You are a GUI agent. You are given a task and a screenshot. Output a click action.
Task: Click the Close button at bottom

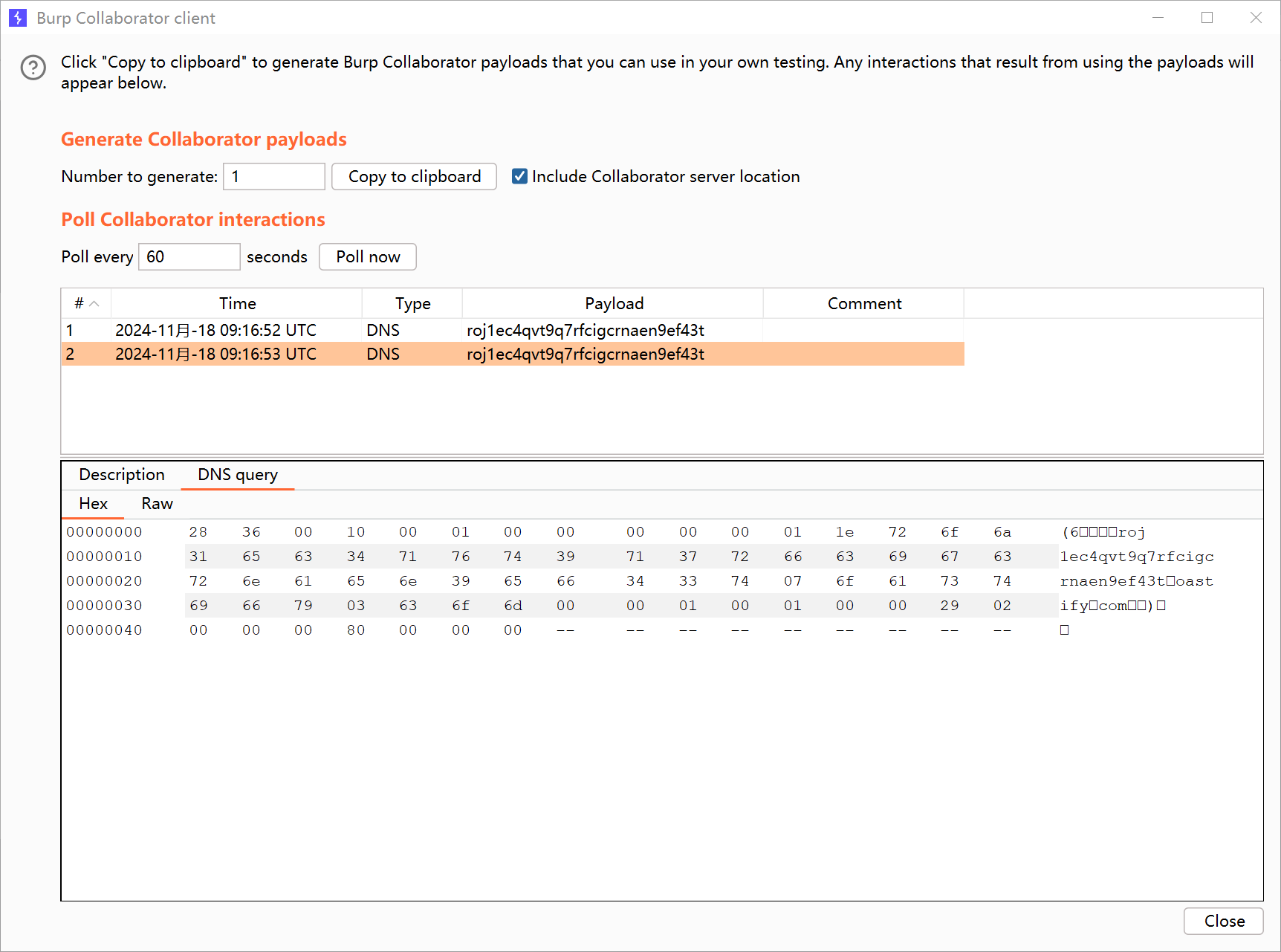[x=1223, y=921]
